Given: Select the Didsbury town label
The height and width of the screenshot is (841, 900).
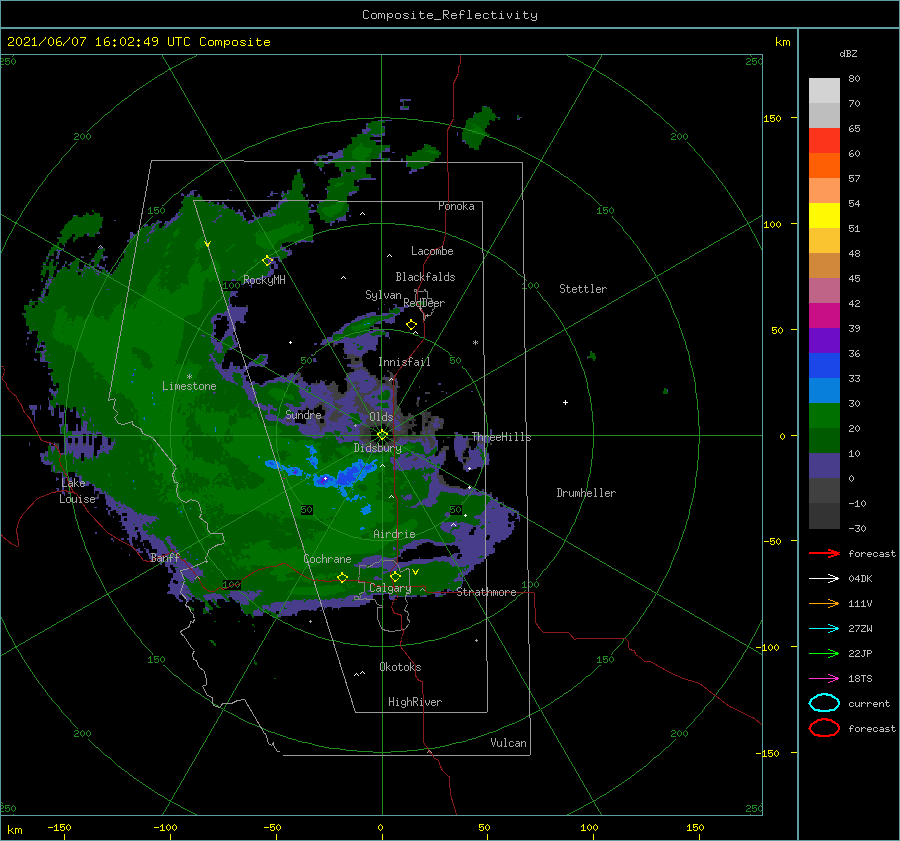Looking at the screenshot, I should click(x=378, y=448).
